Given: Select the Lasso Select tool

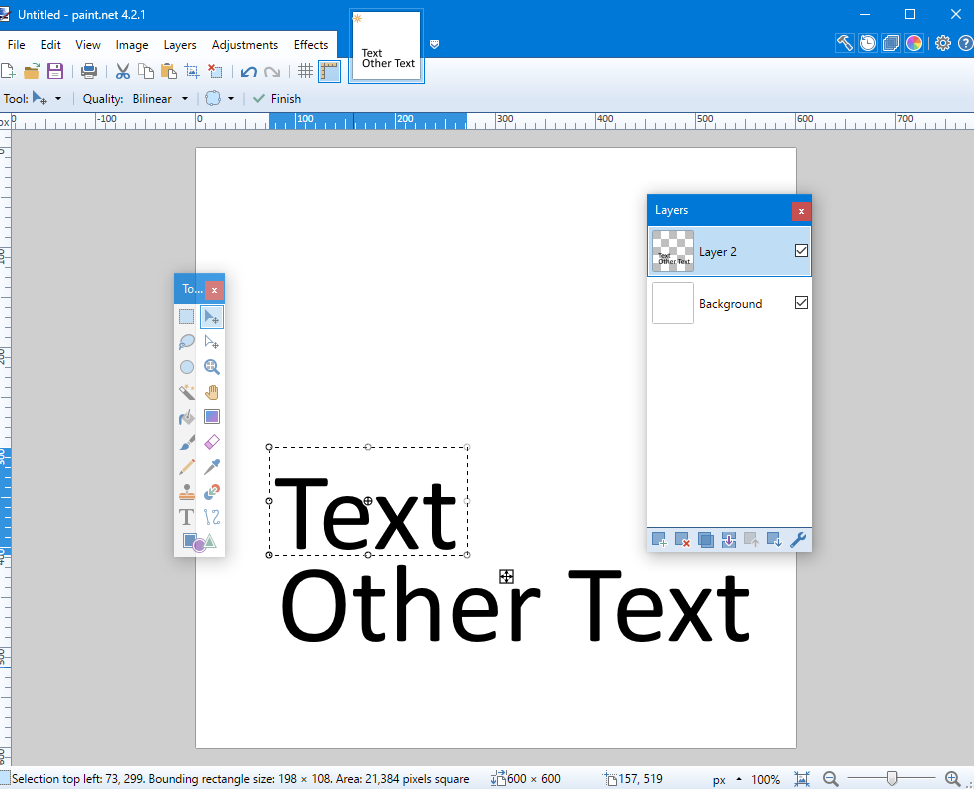Looking at the screenshot, I should [186, 342].
